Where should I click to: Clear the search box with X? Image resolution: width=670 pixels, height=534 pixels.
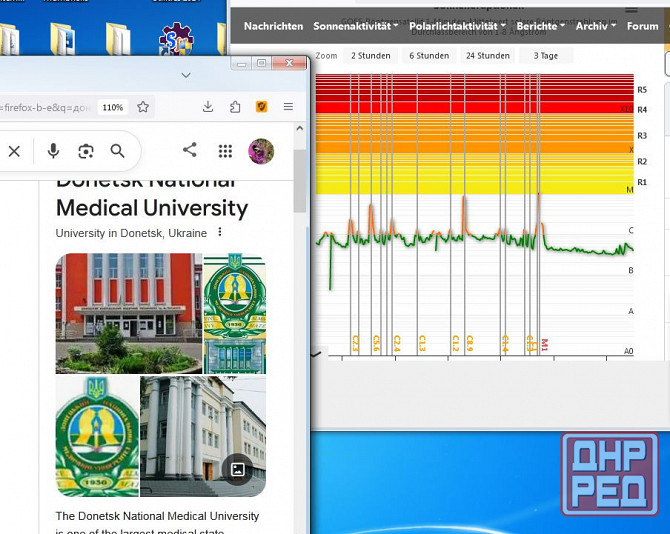pos(14,151)
